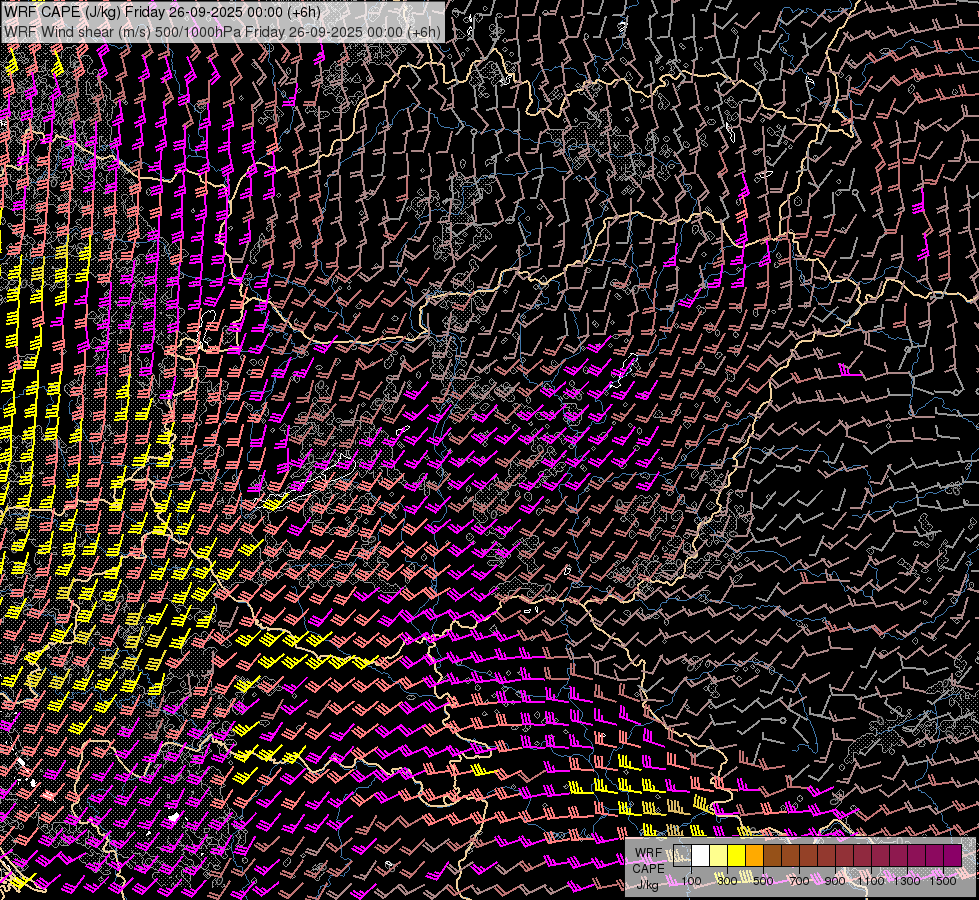Click the 700 tick label in the legend
Viewport: 979px width, 900px height.
click(799, 881)
